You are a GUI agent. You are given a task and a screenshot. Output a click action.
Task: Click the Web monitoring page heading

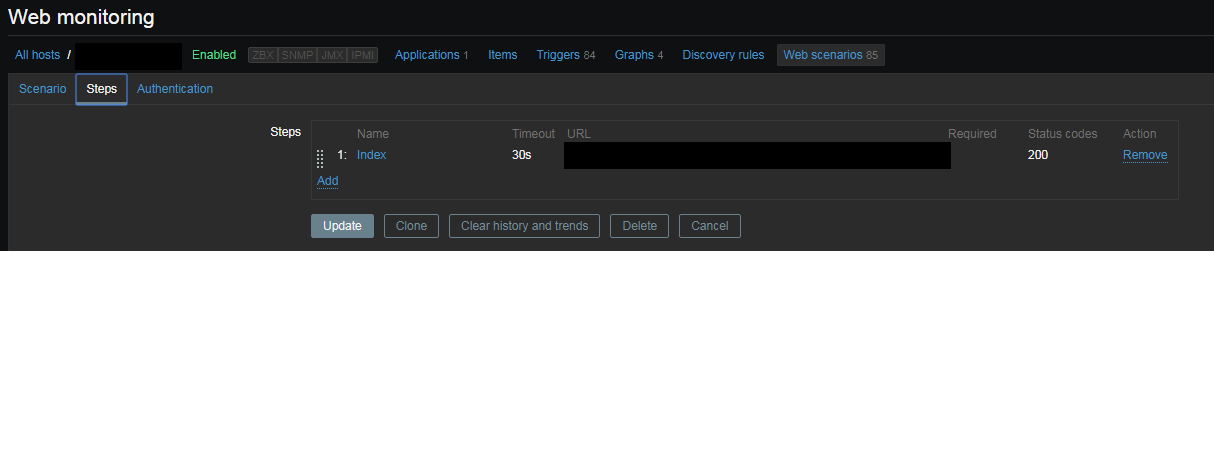click(82, 17)
